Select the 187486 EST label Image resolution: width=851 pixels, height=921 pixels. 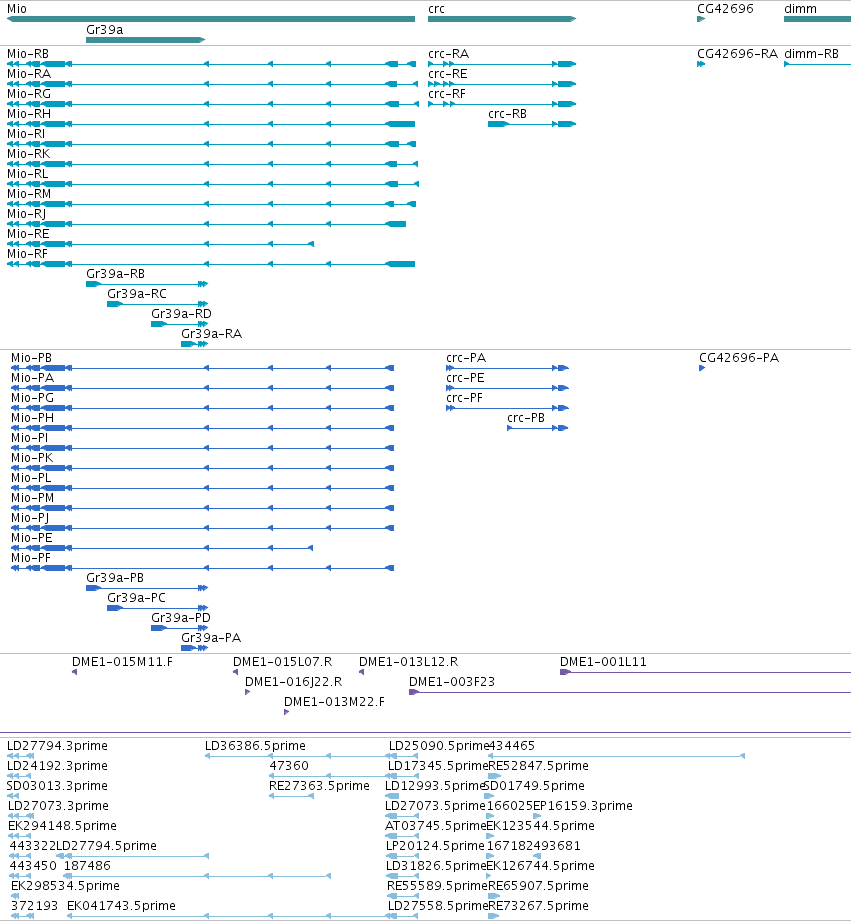(x=87, y=866)
